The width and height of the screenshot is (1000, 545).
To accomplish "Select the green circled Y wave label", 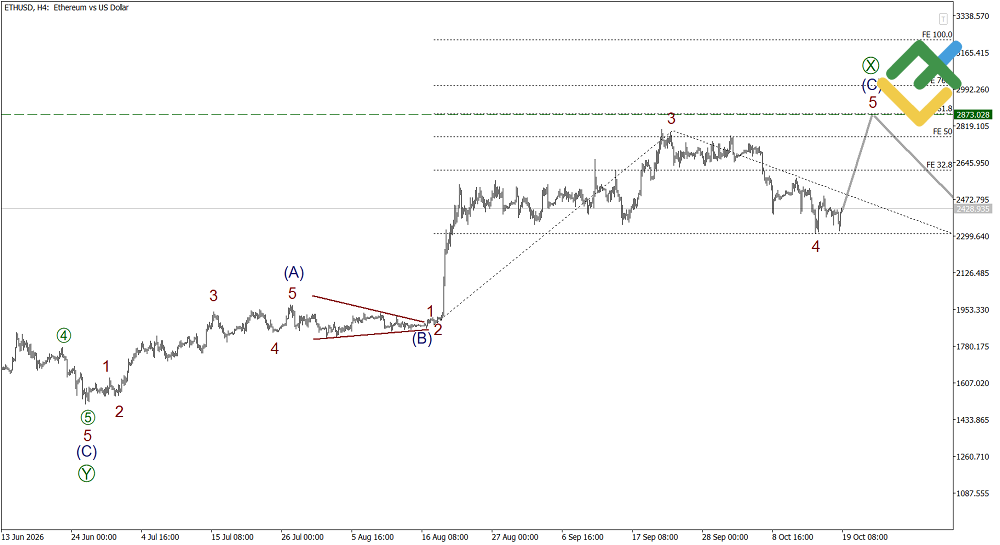I will [87, 474].
